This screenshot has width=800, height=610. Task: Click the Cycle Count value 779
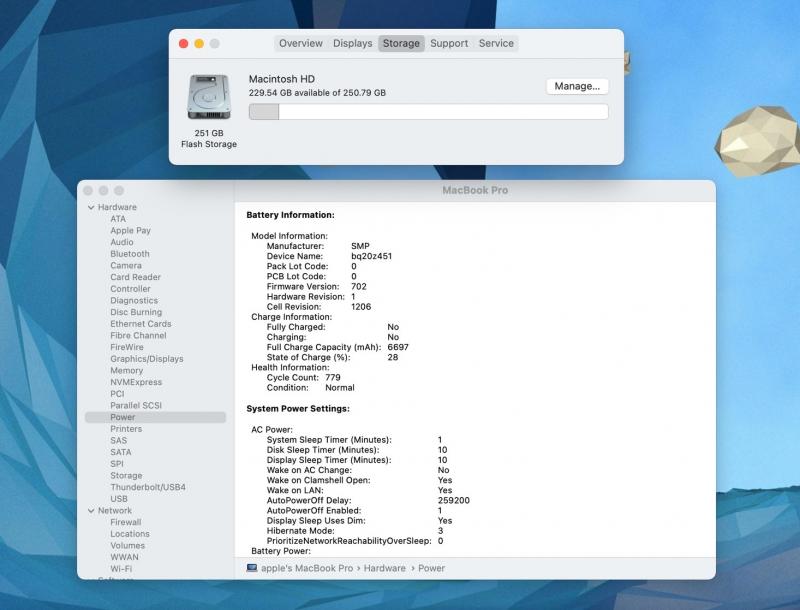point(333,377)
